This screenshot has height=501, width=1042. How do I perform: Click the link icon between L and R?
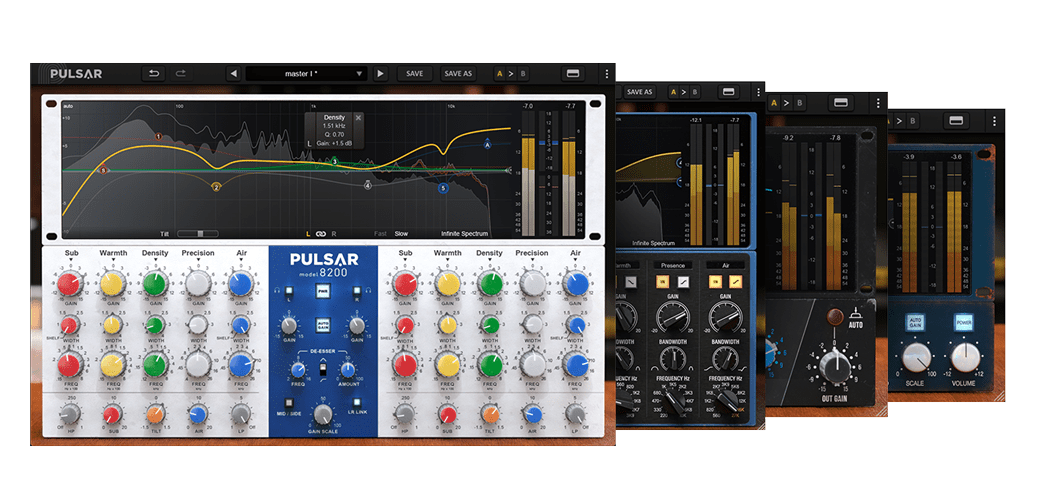pyautogui.click(x=321, y=234)
